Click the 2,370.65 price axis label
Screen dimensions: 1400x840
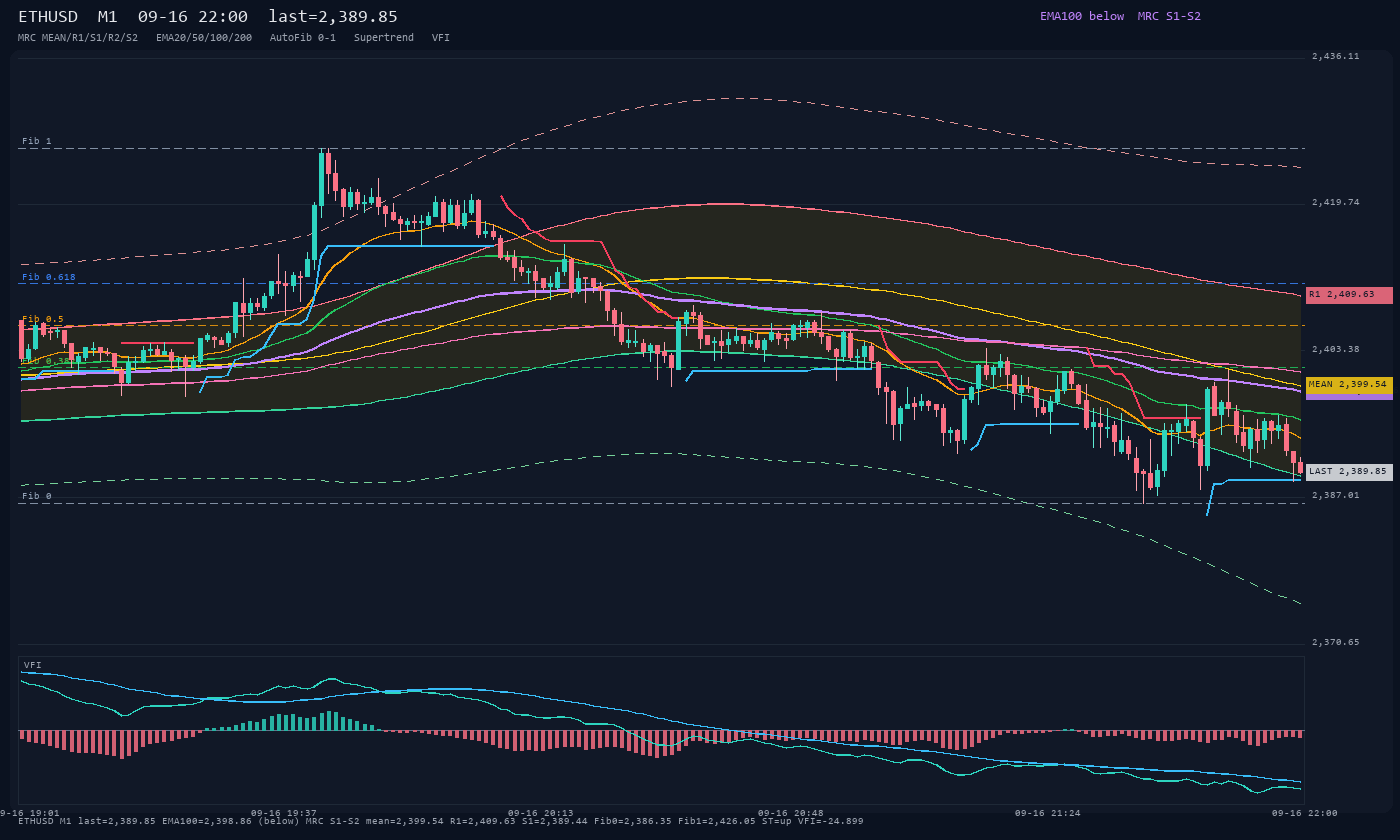(x=1336, y=642)
